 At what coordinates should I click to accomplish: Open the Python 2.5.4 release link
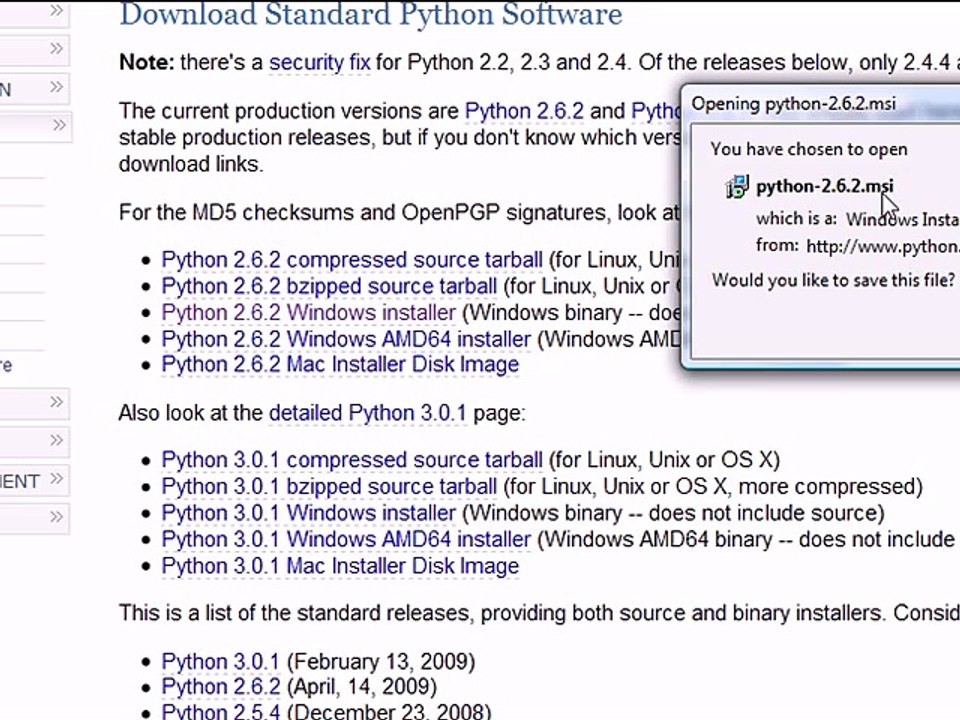[x=220, y=712]
